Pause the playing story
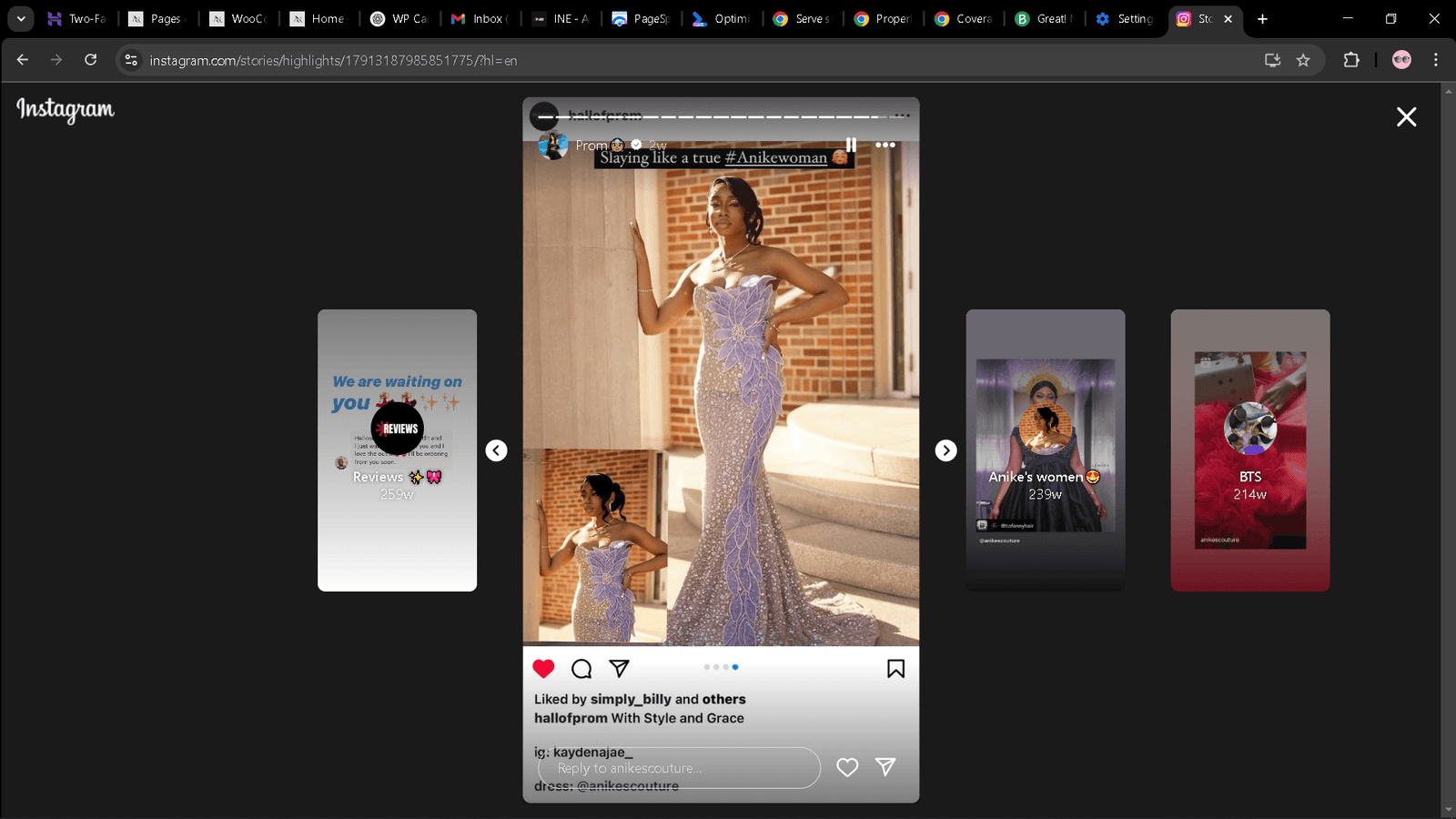The width and height of the screenshot is (1456, 819). click(x=851, y=145)
